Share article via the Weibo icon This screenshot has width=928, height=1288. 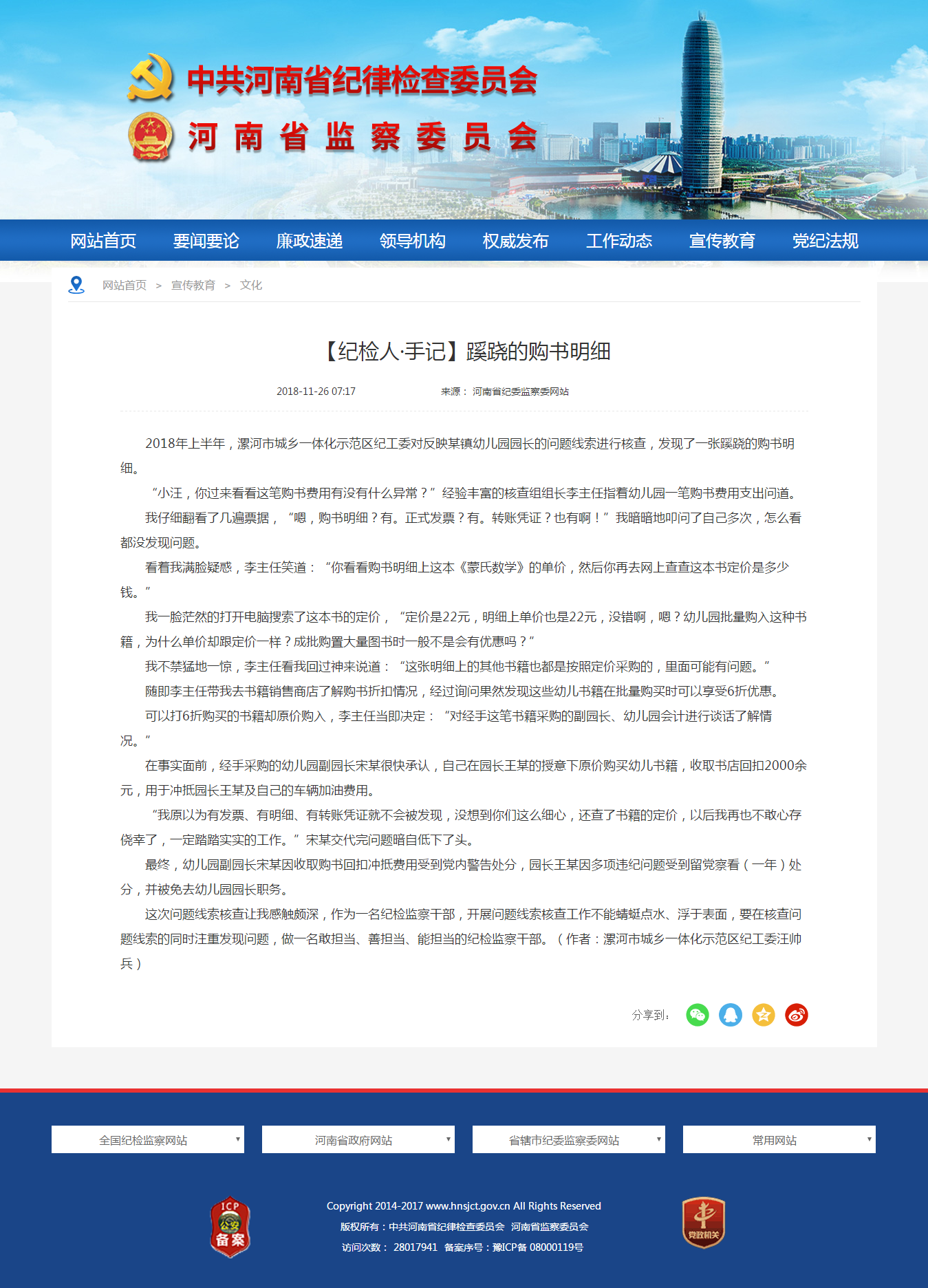click(797, 1015)
